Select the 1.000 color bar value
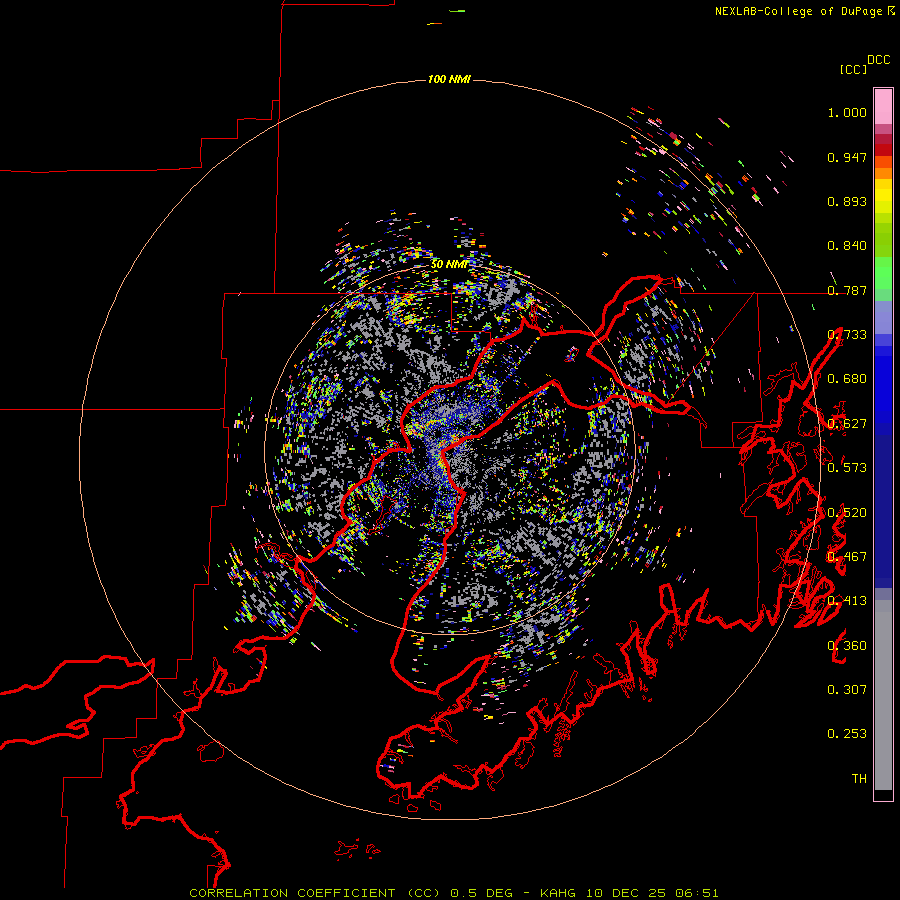 [x=847, y=112]
